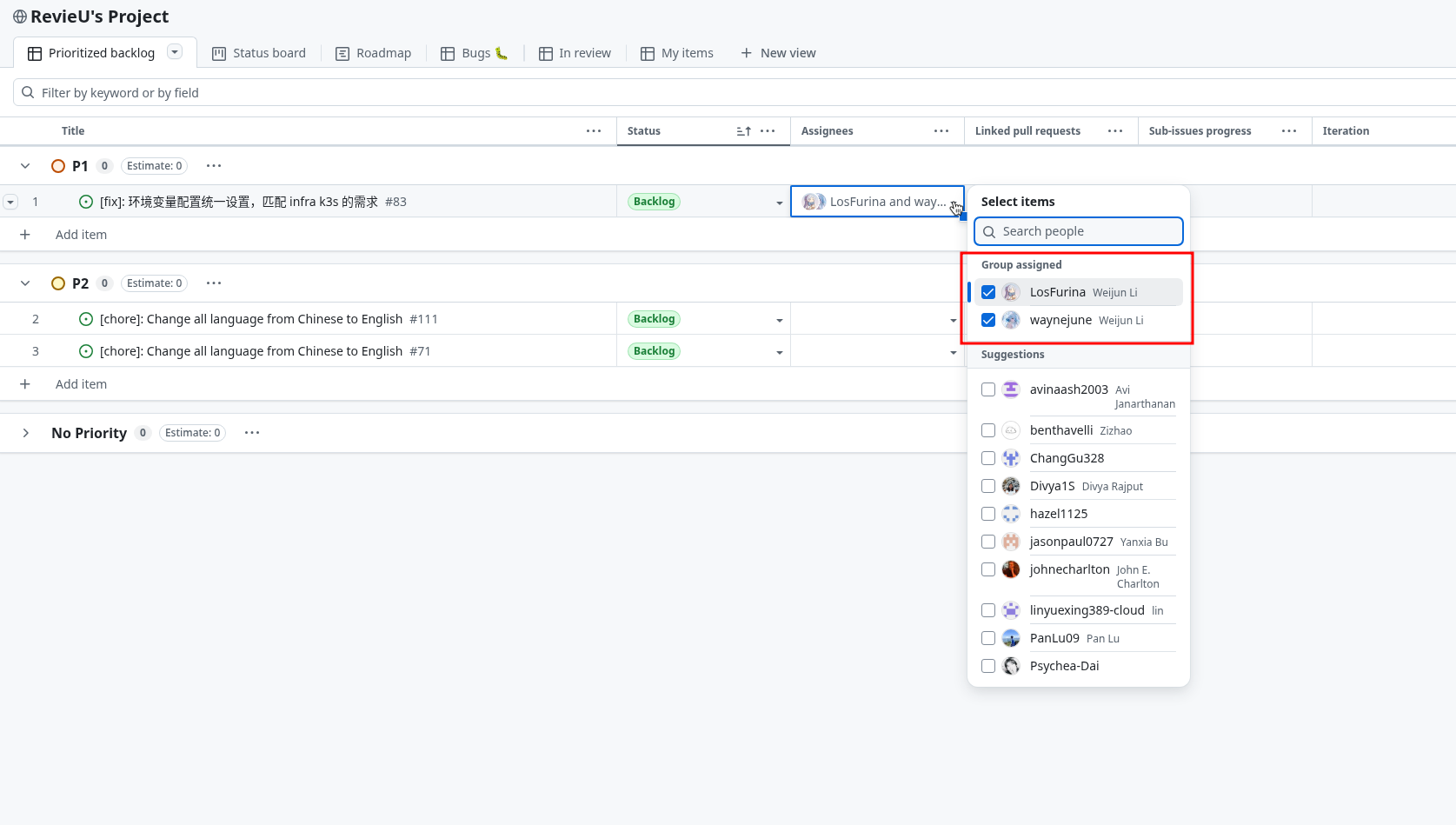This screenshot has width=1456, height=825.
Task: Click the search magnifier in the filter bar
Action: point(28,92)
